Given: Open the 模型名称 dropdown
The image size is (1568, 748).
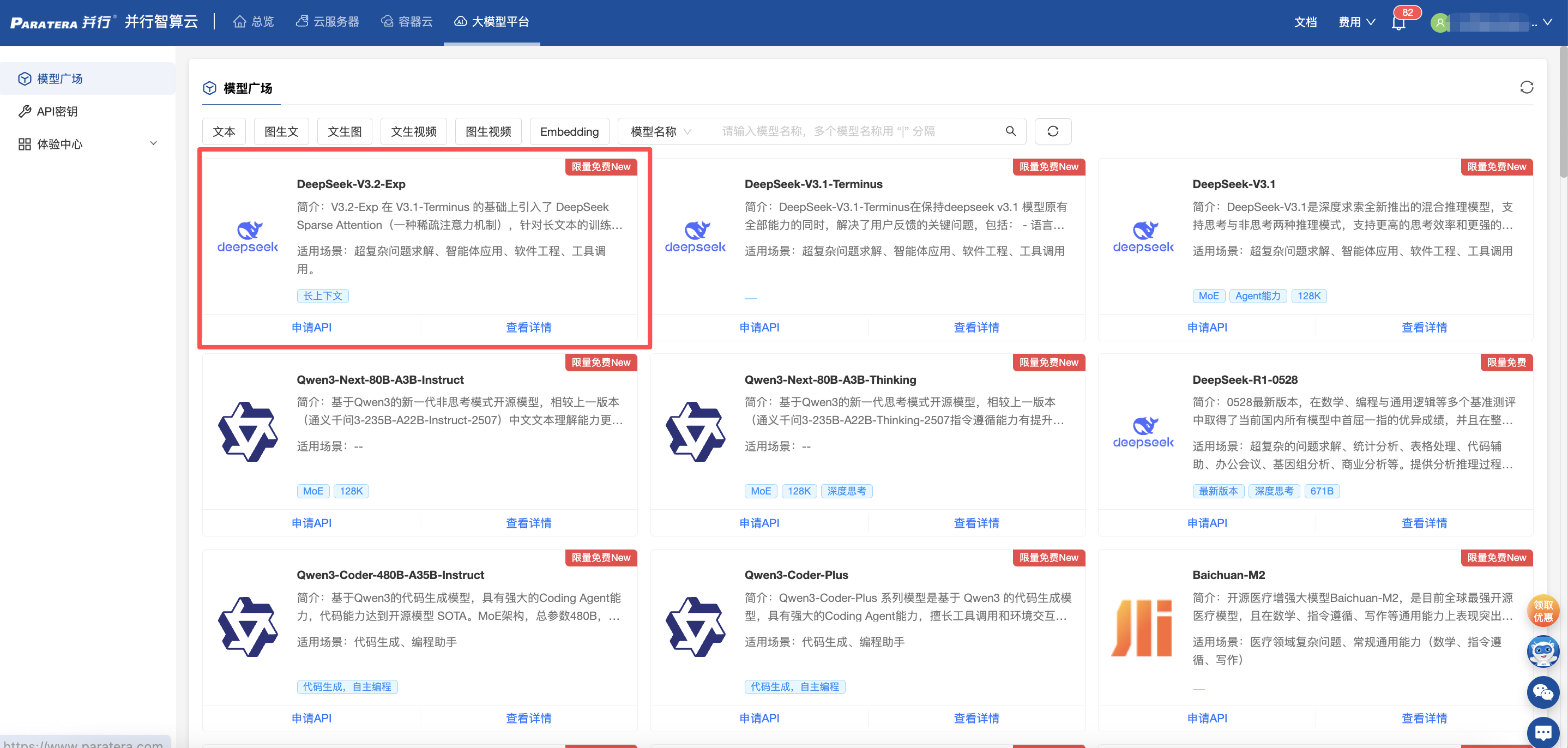Looking at the screenshot, I should click(660, 131).
